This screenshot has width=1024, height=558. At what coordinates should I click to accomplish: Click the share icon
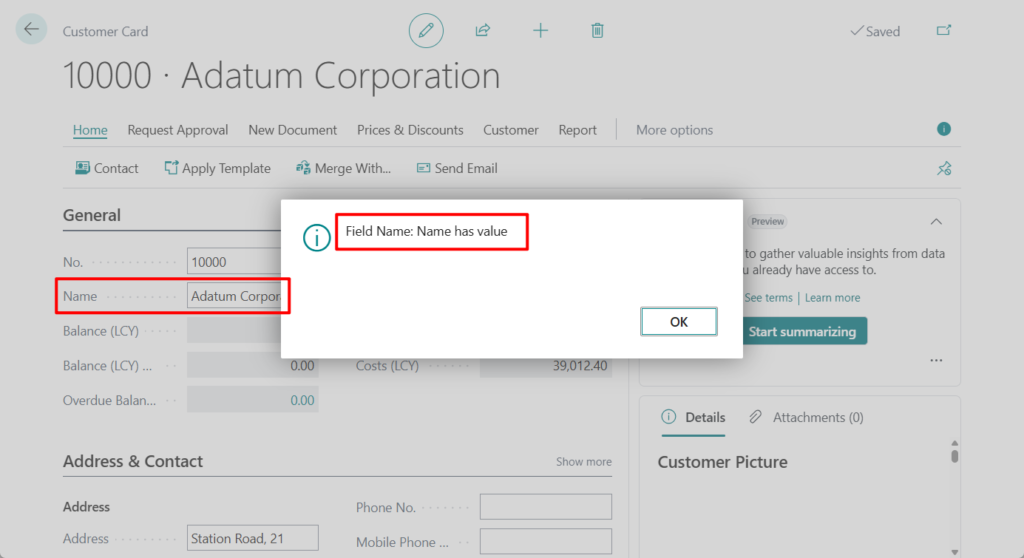(483, 31)
